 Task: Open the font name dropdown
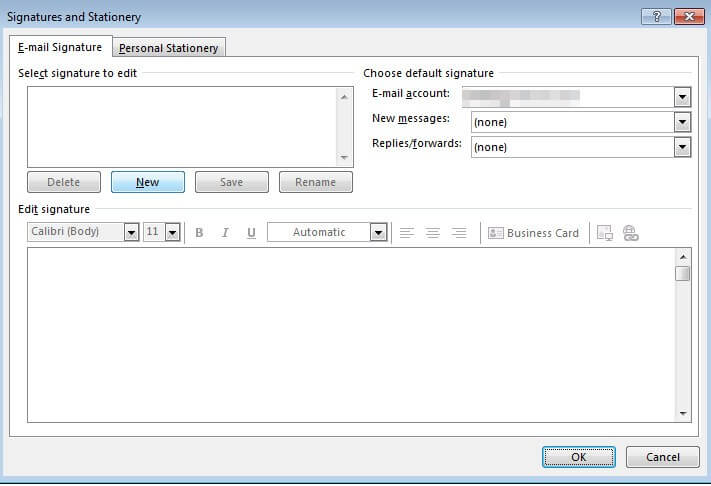point(131,233)
